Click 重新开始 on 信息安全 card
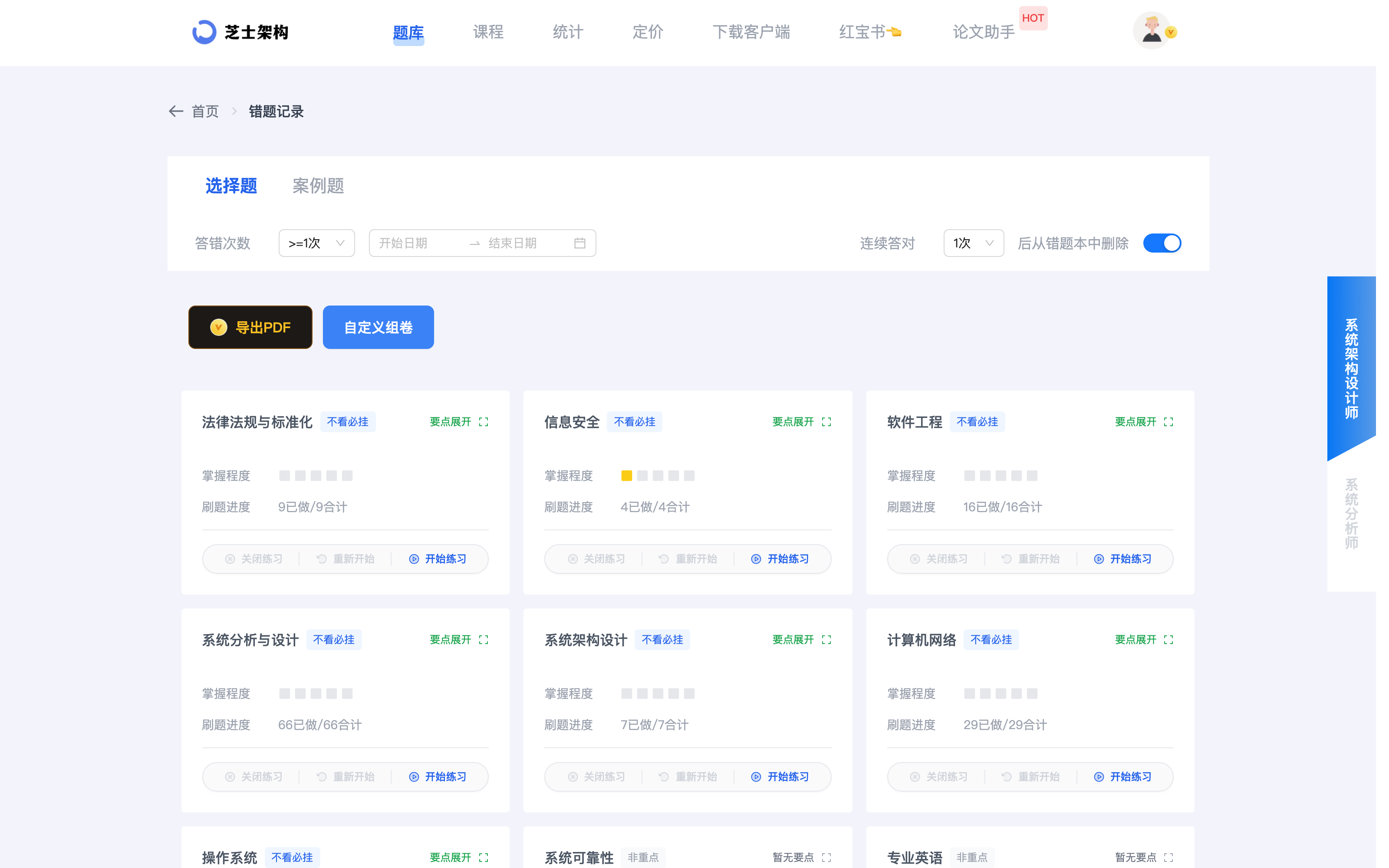The image size is (1389, 868). [x=688, y=559]
